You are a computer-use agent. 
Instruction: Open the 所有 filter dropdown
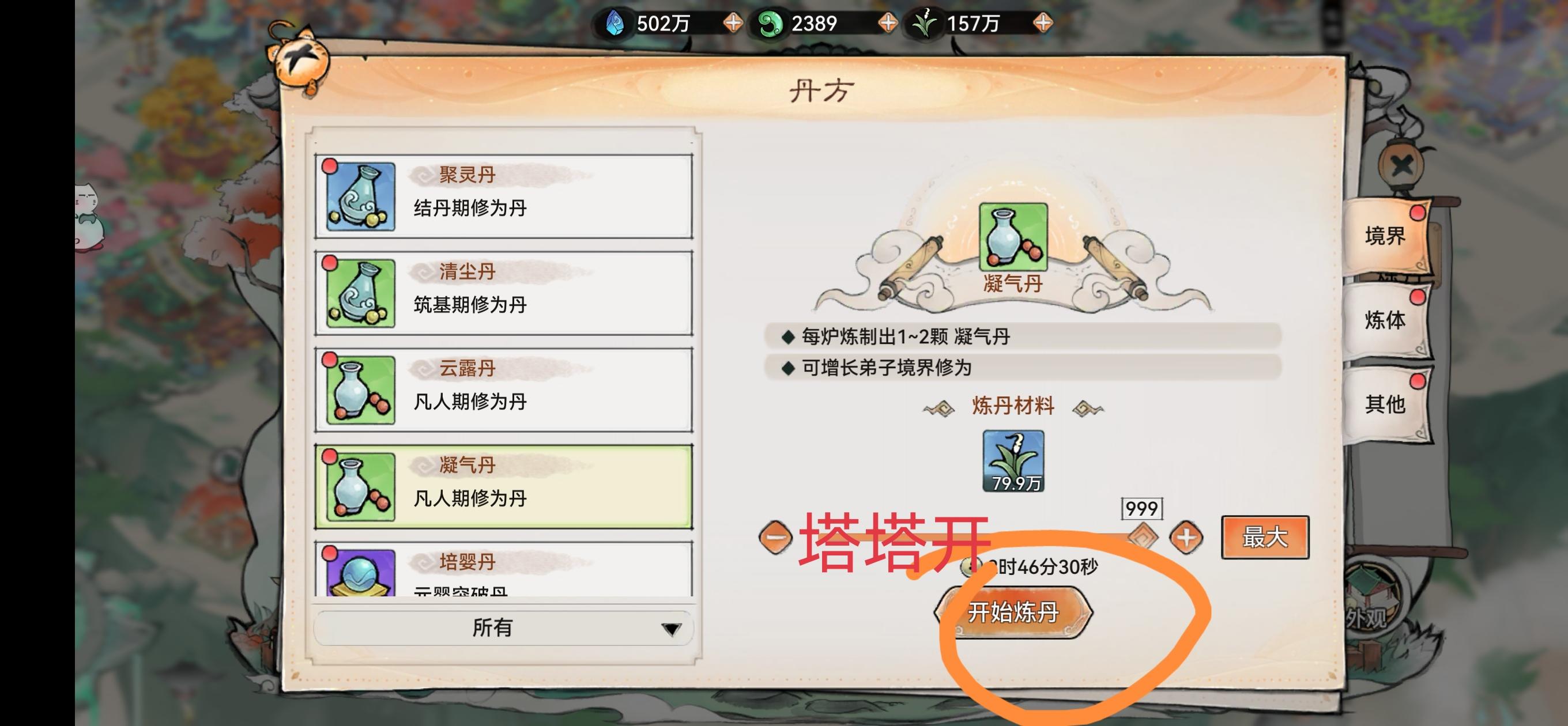click(x=503, y=627)
